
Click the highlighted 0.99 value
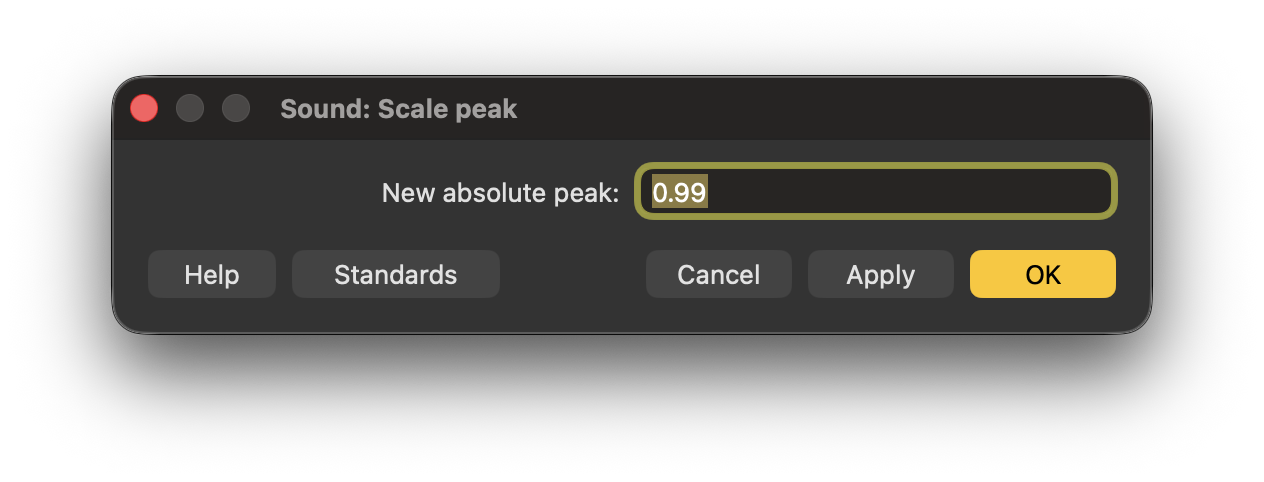coord(680,191)
